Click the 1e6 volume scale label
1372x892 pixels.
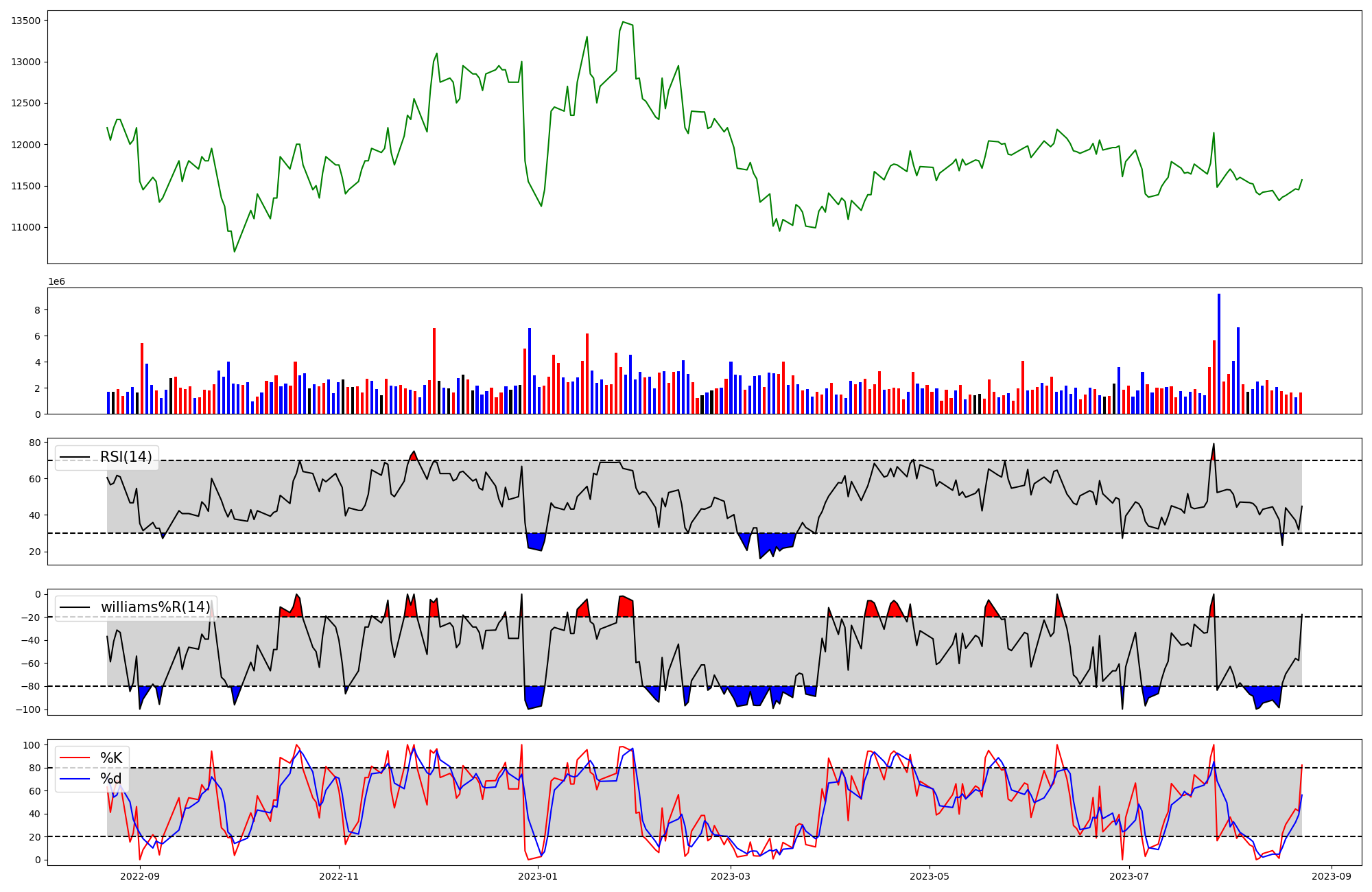click(x=56, y=282)
